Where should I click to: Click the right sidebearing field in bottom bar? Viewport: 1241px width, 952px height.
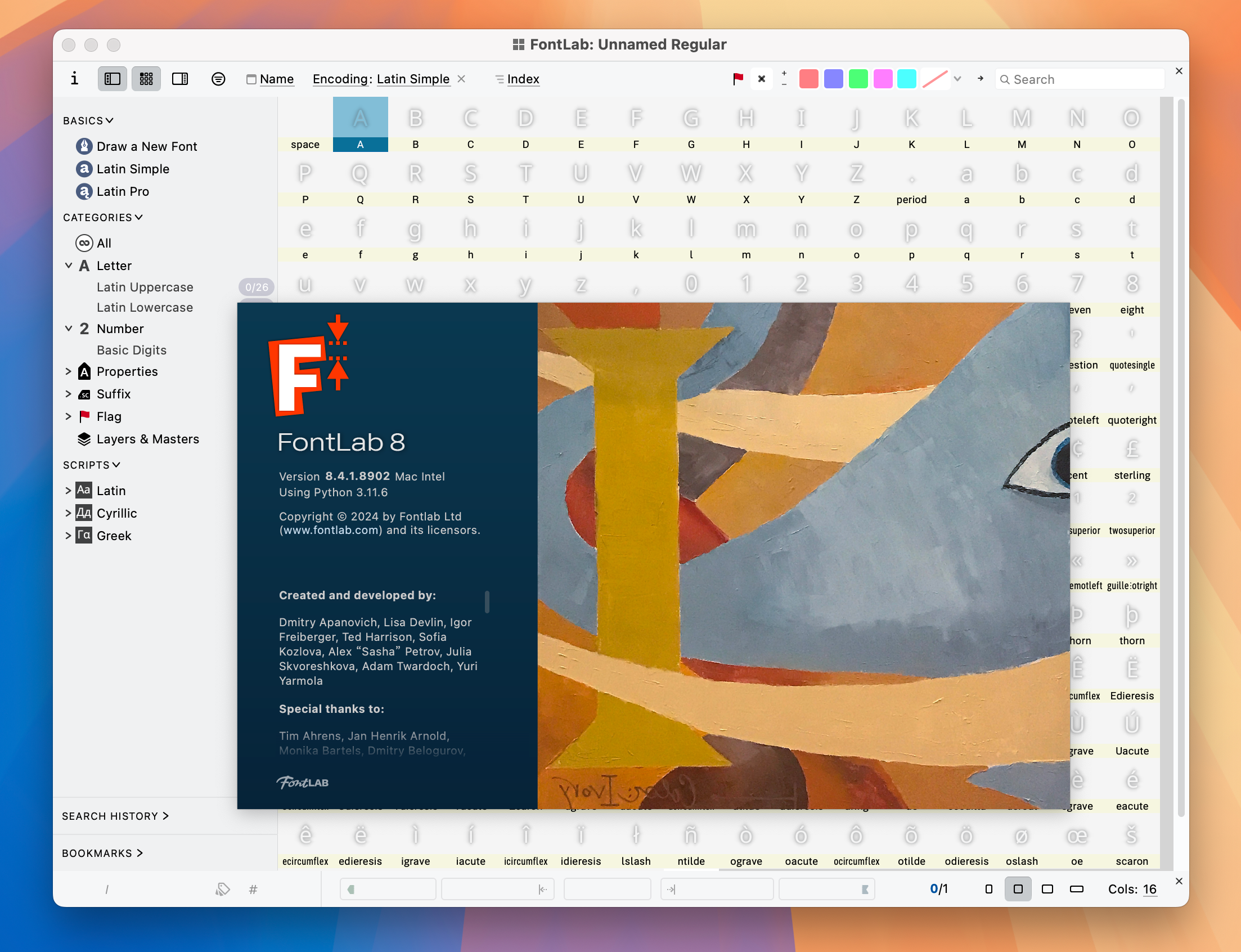click(x=717, y=889)
